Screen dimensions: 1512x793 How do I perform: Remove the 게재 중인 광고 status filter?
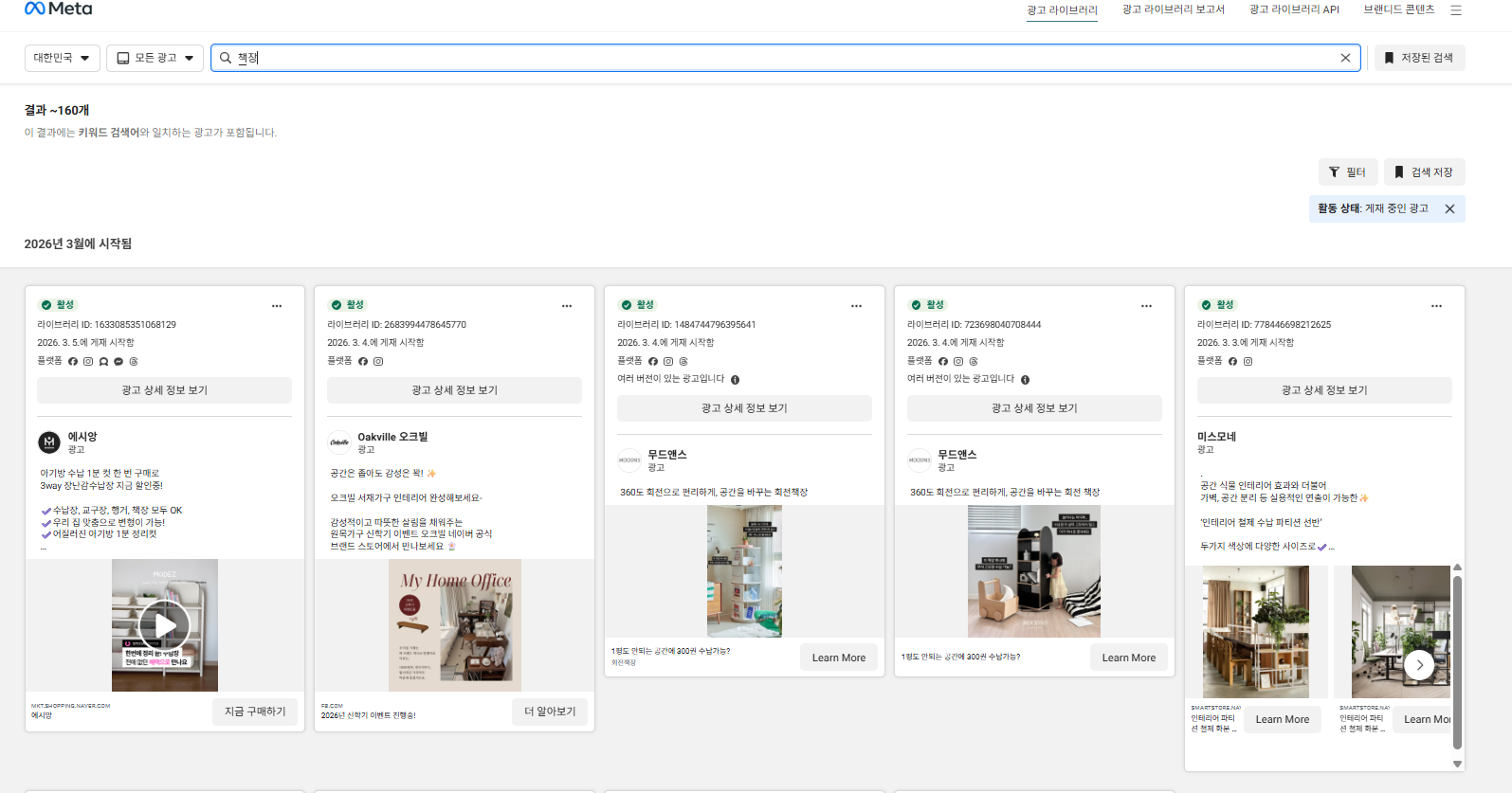tap(1449, 209)
